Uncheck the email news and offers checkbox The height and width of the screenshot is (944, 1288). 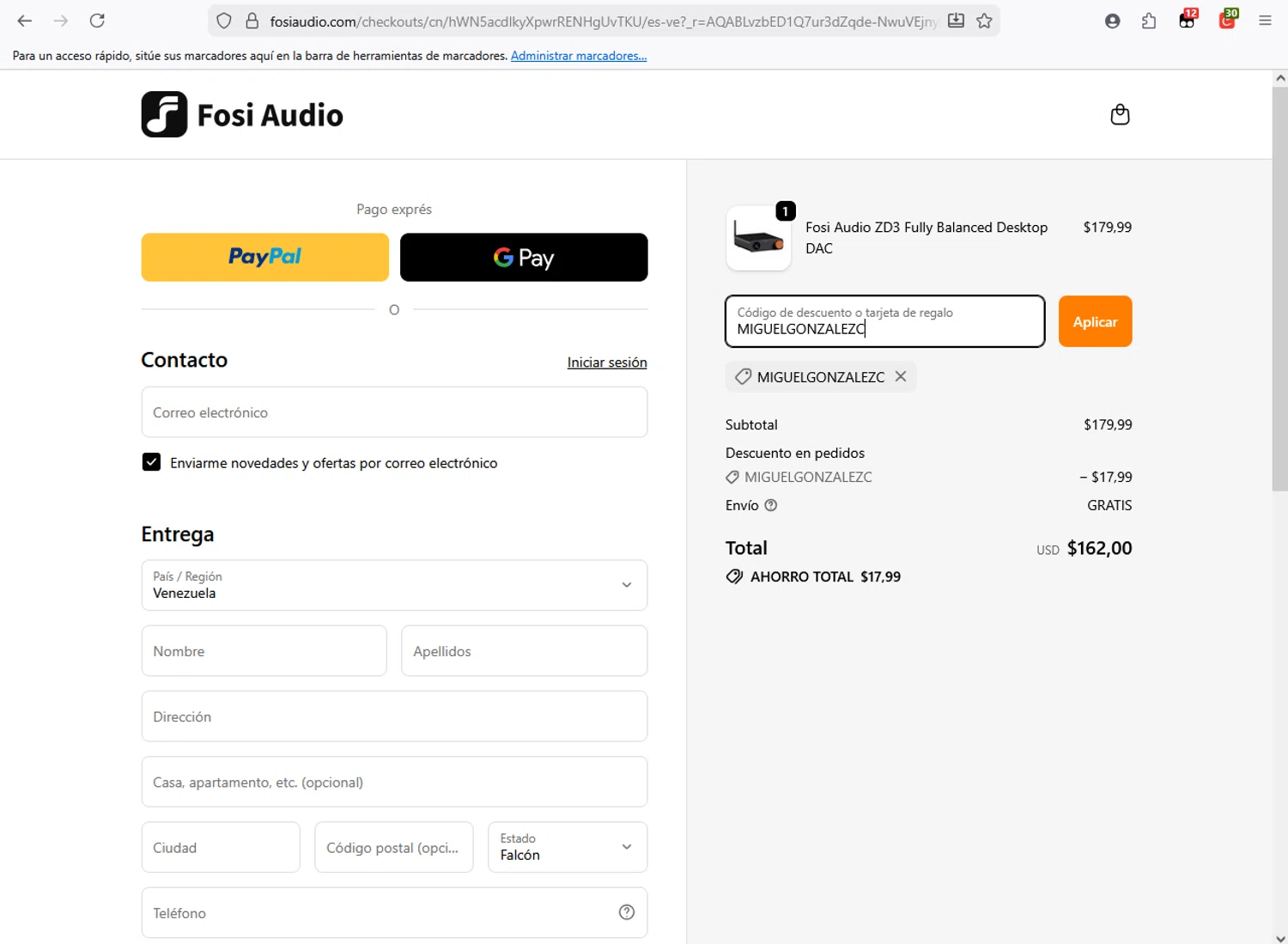pos(151,462)
